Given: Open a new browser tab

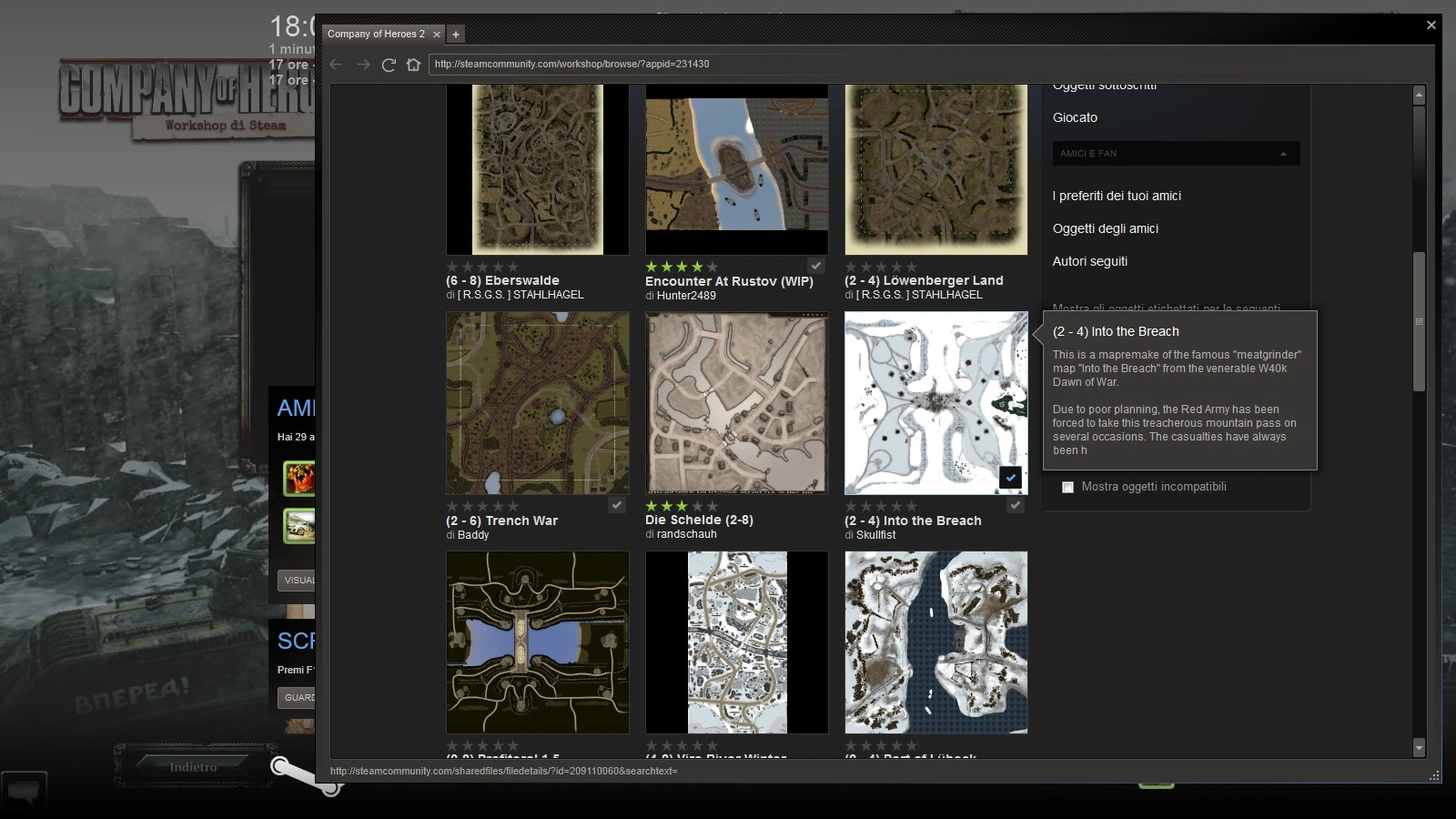Looking at the screenshot, I should click(x=456, y=34).
